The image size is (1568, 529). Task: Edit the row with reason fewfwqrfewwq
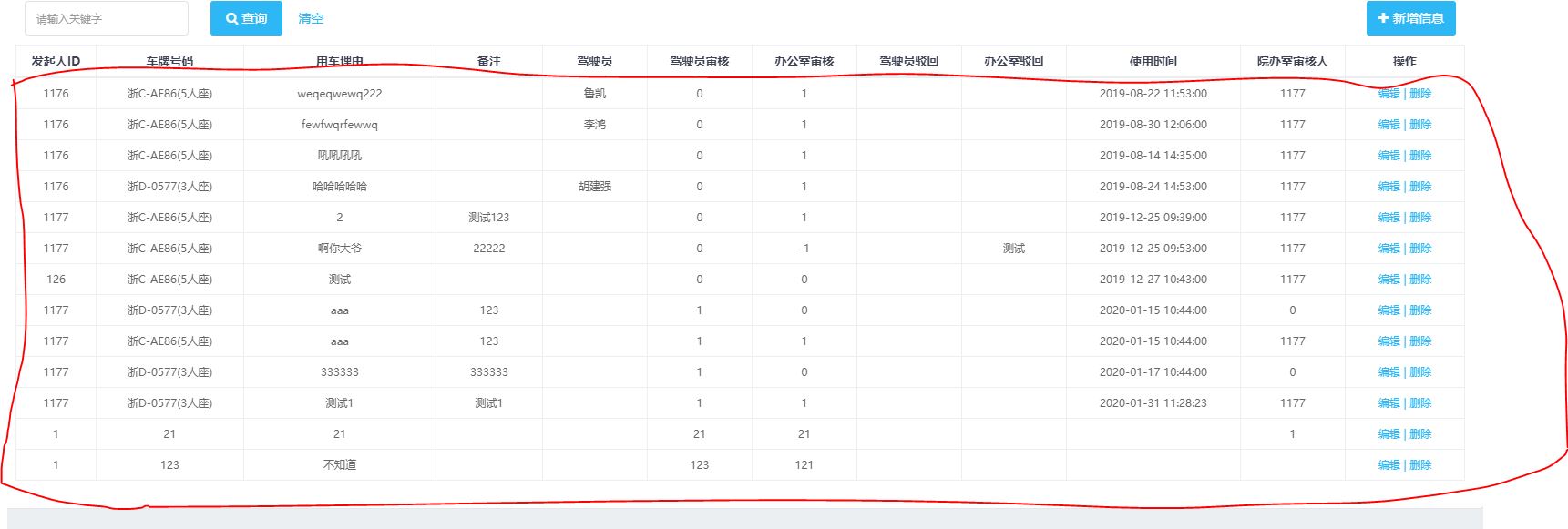pyautogui.click(x=1389, y=125)
